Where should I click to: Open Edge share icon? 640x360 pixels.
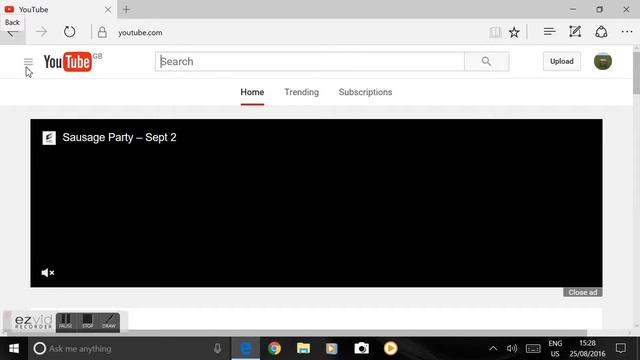(x=601, y=32)
